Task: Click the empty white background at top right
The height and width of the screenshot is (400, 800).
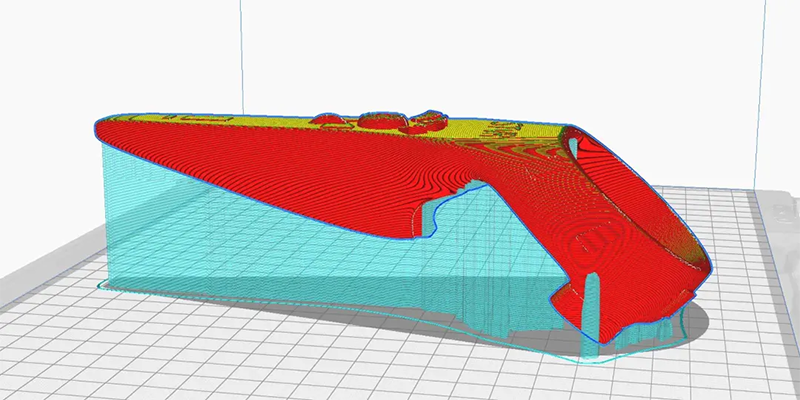Action: pyautogui.click(x=650, y=60)
